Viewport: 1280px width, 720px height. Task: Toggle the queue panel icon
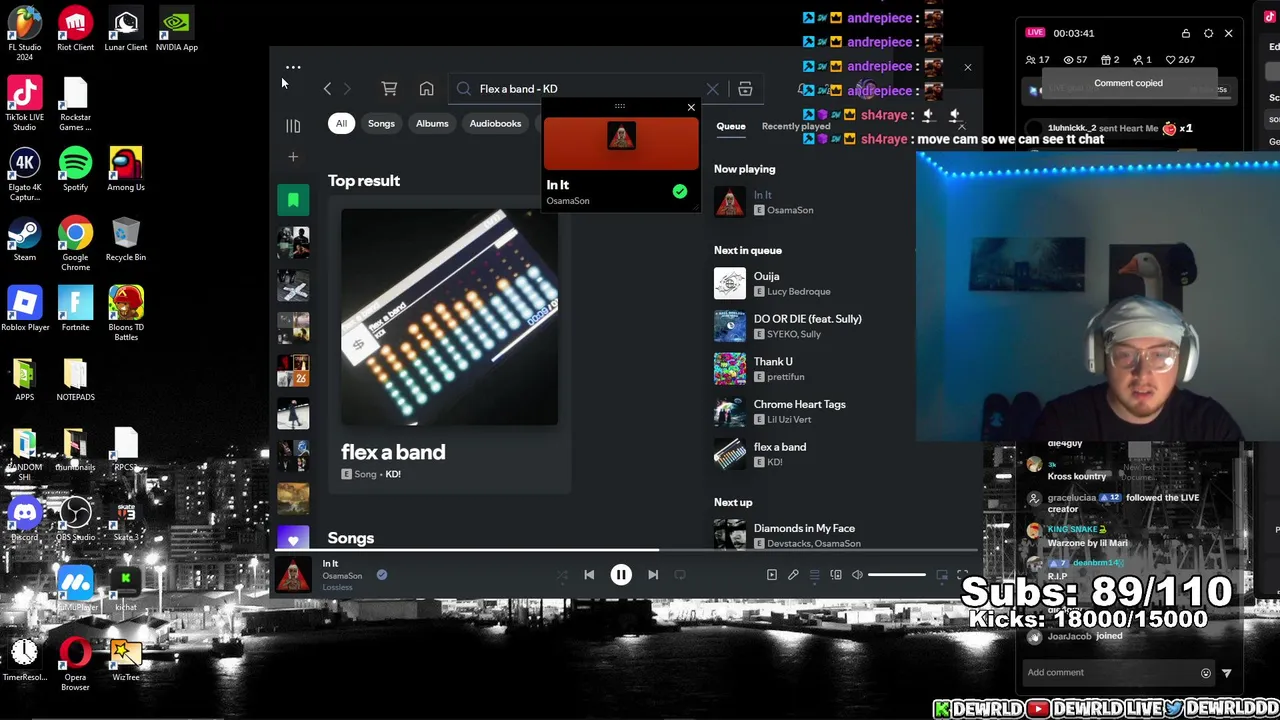[814, 575]
